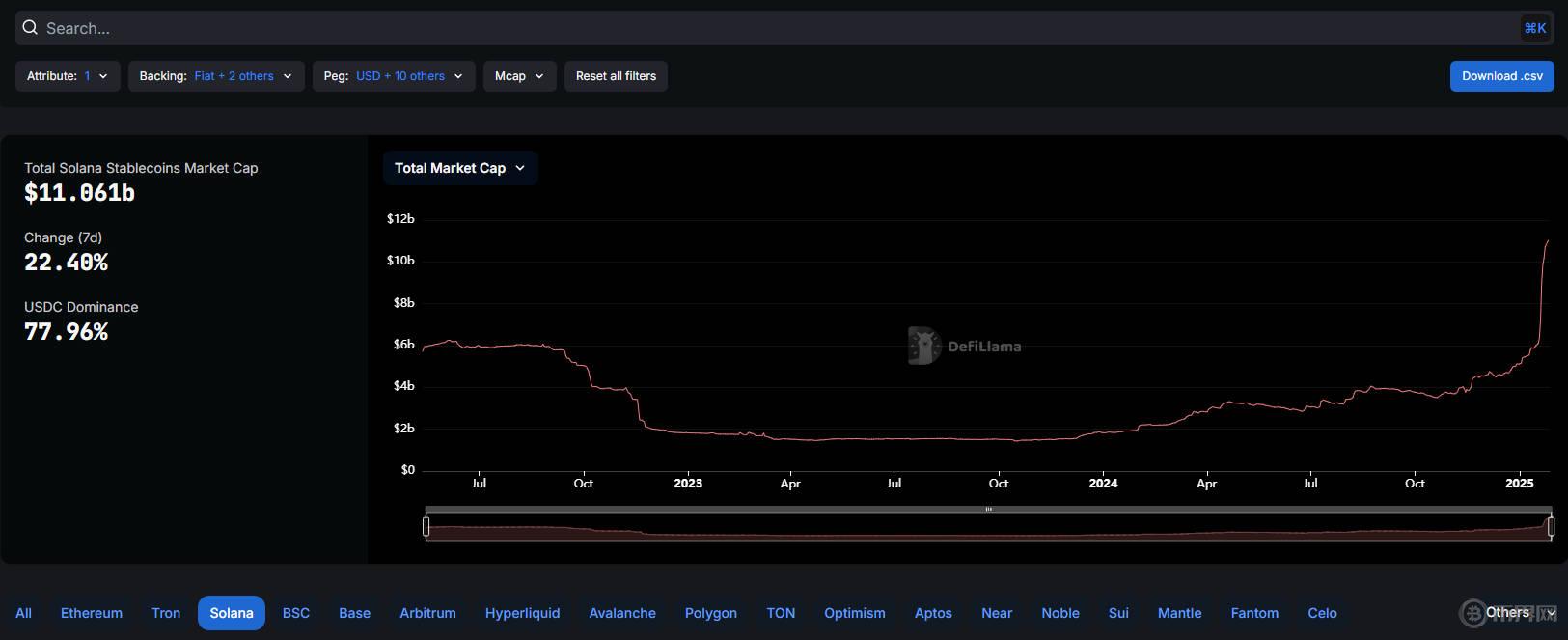Expand the Mcap filter dropdown

(x=520, y=76)
